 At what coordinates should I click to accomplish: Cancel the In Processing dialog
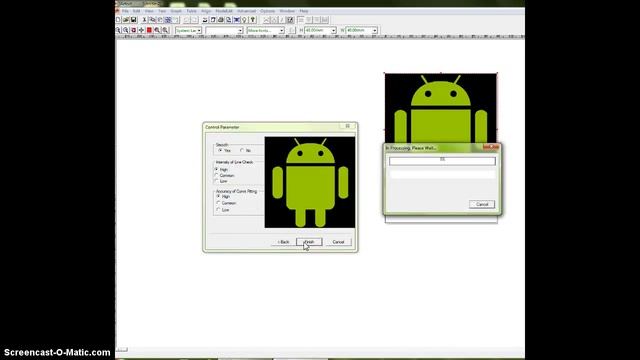pyautogui.click(x=482, y=204)
